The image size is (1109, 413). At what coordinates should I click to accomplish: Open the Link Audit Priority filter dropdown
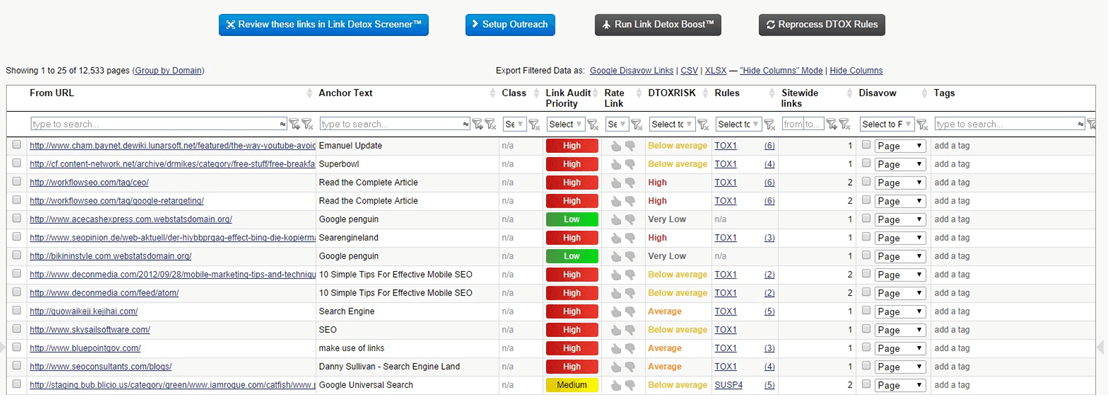(x=565, y=125)
